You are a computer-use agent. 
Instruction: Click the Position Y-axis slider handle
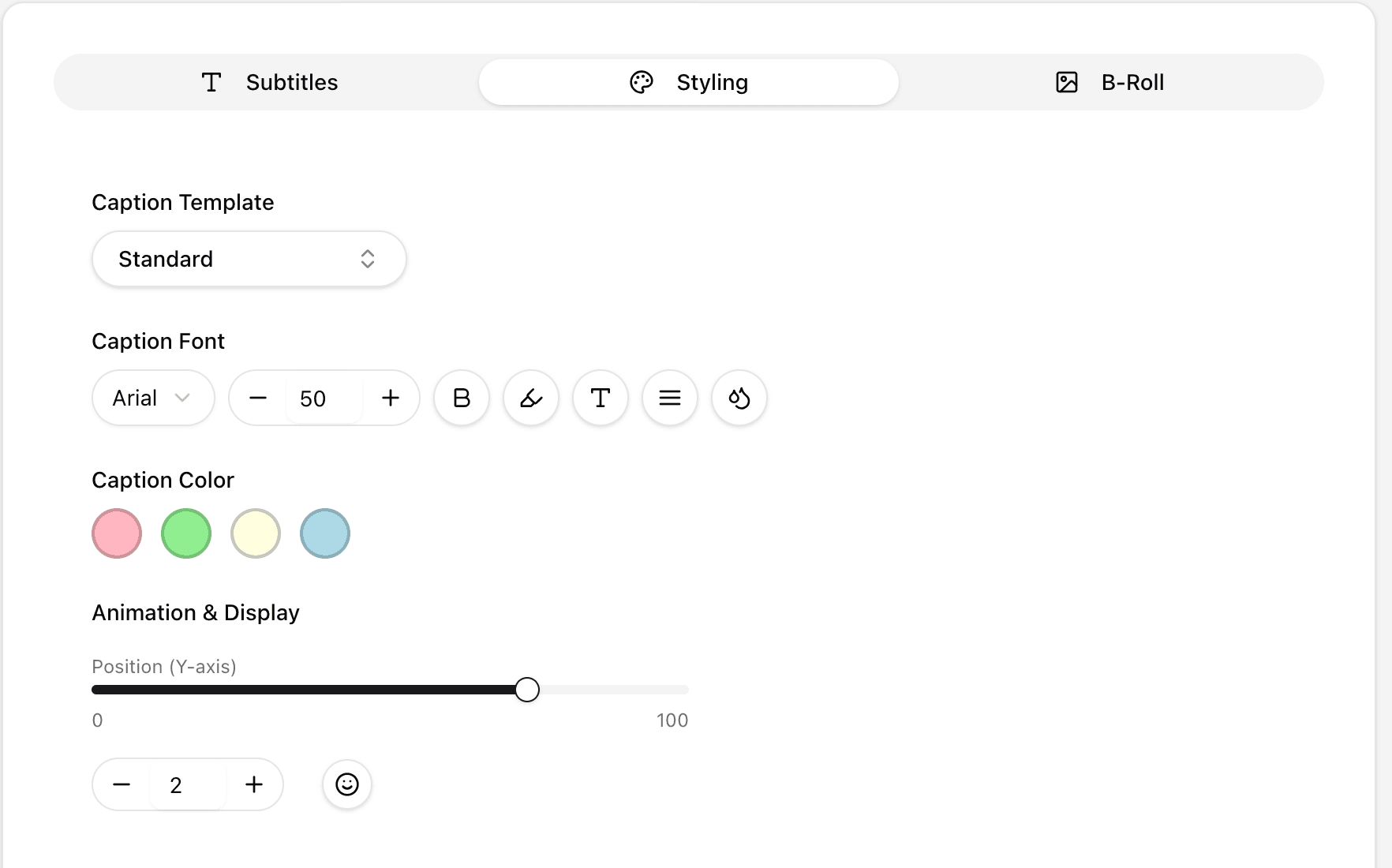click(527, 690)
